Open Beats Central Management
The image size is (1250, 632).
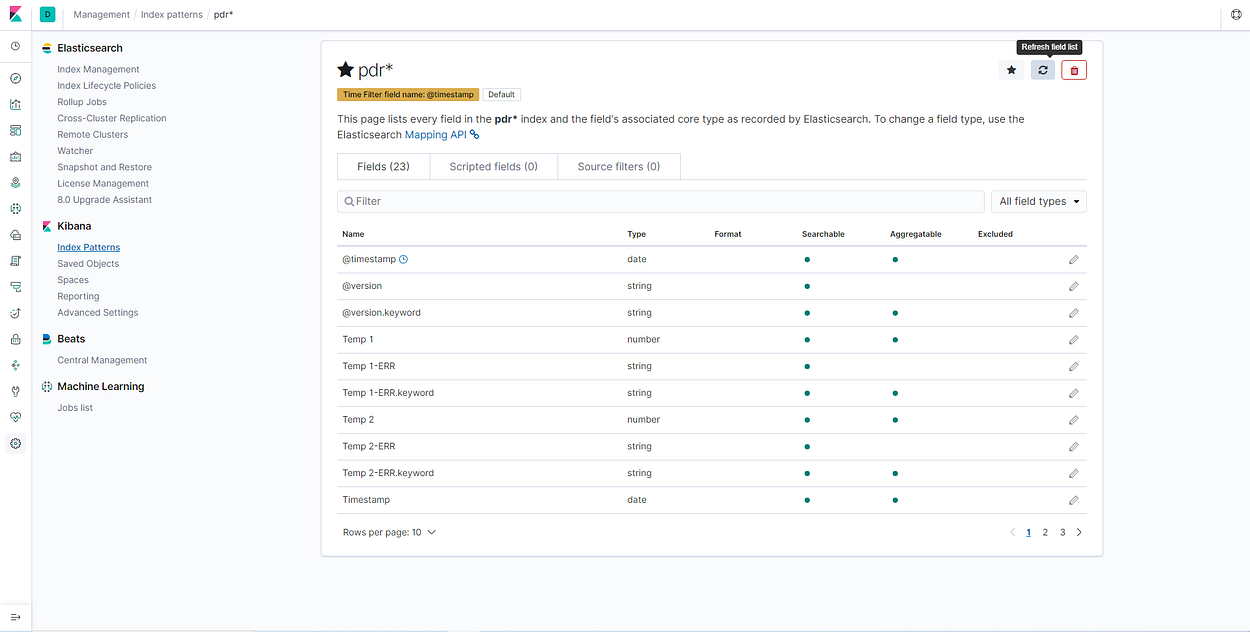coord(102,360)
